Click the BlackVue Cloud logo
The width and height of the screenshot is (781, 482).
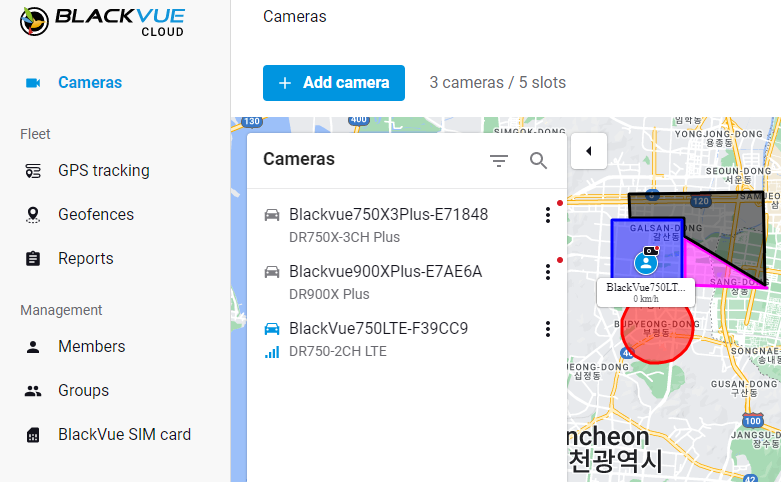(102, 21)
